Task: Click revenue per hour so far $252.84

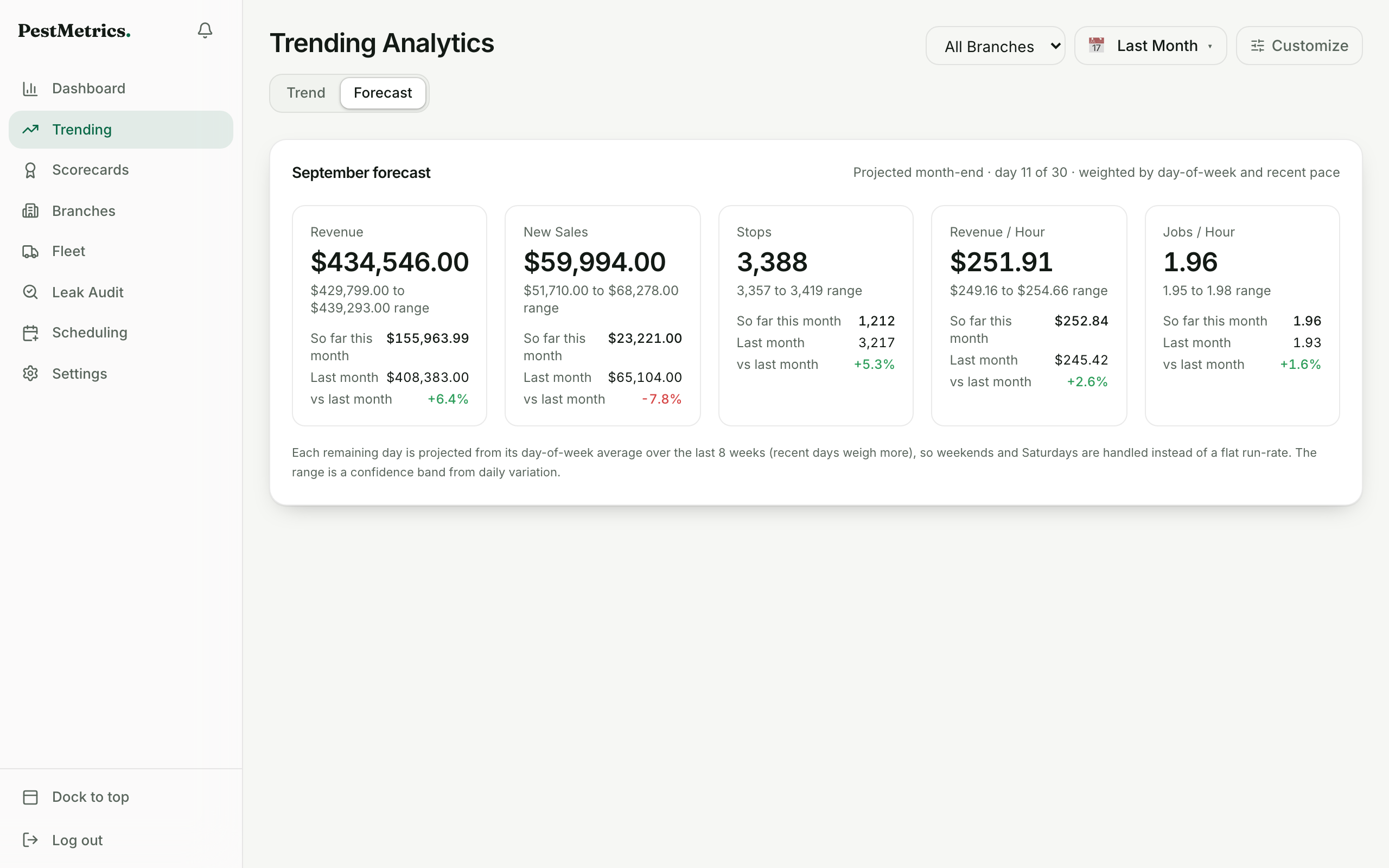Action: (1081, 321)
